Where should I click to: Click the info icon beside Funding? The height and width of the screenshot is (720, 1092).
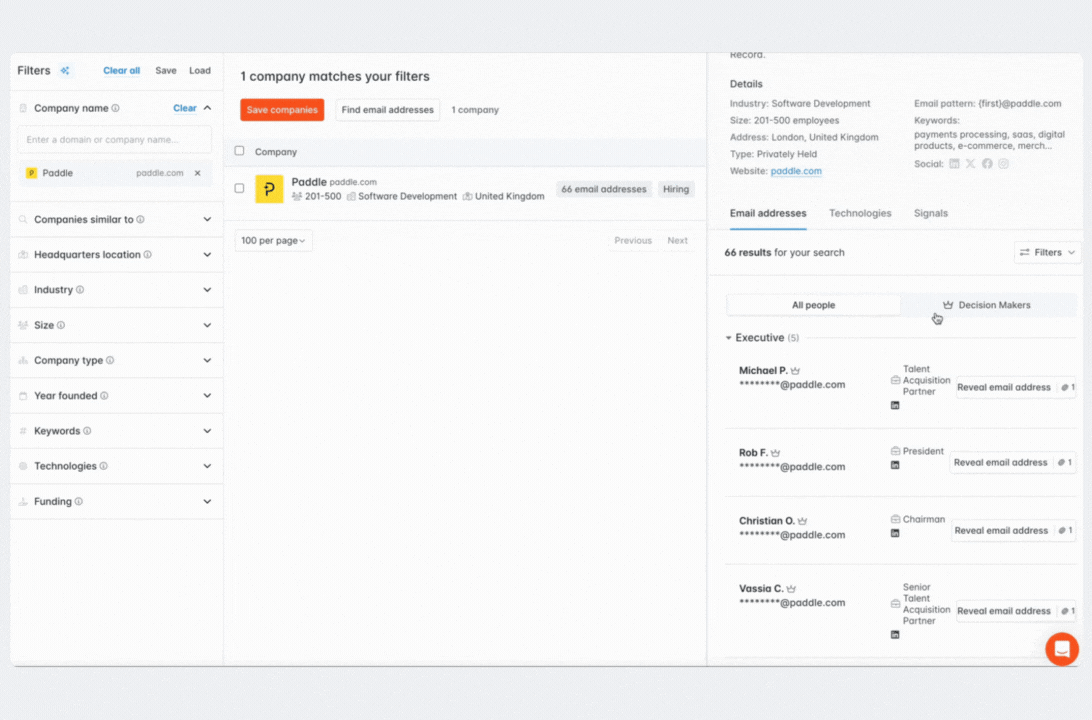(x=79, y=501)
